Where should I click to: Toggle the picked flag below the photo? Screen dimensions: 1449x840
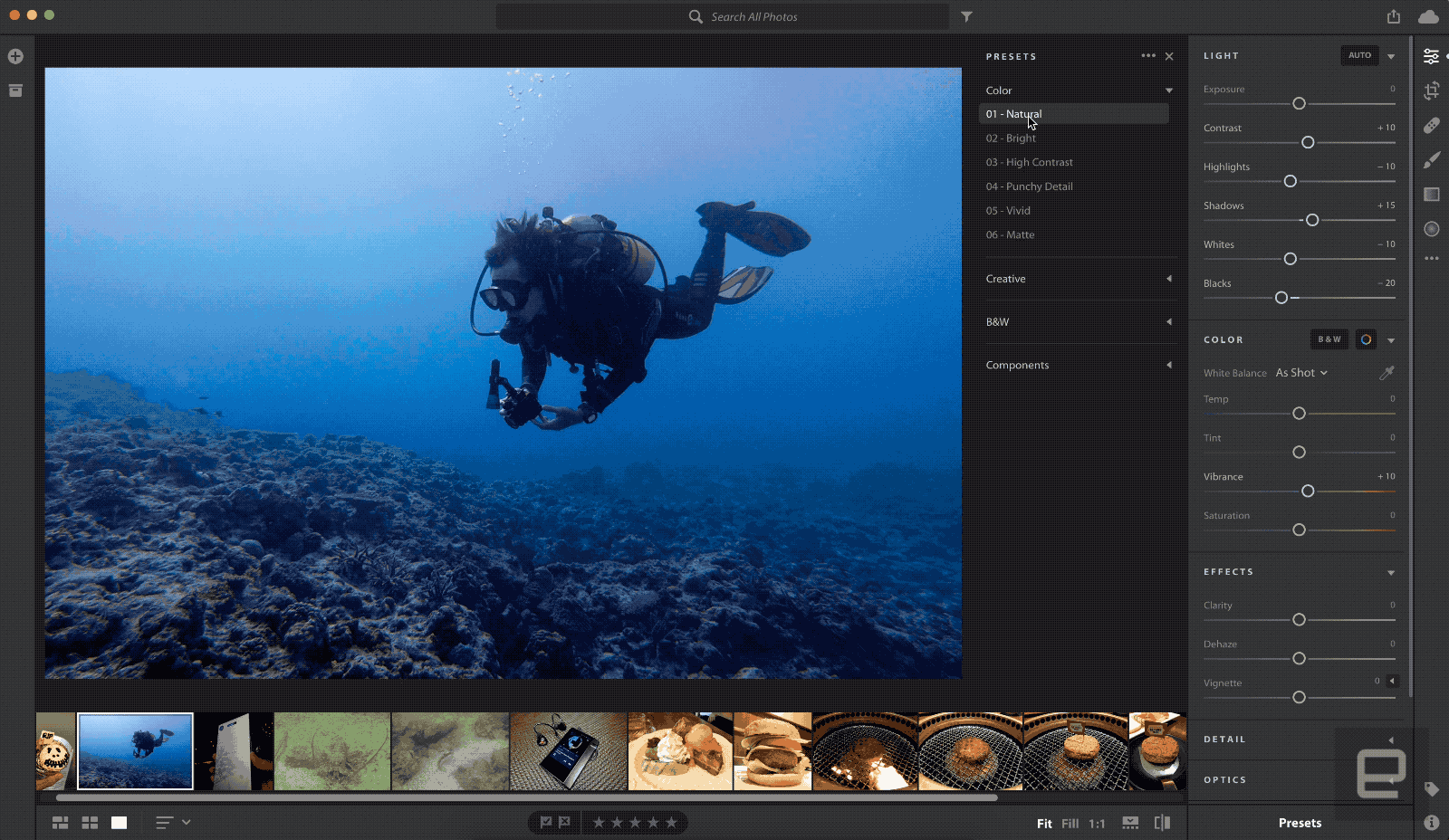coord(548,822)
